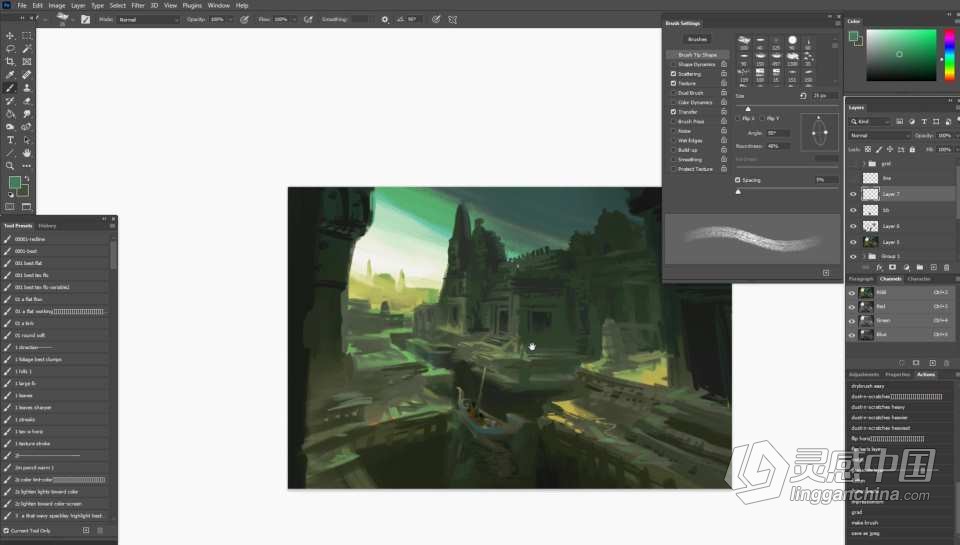The image size is (960, 545).
Task: Open the brush preset picker arrow
Action: (x=73, y=20)
